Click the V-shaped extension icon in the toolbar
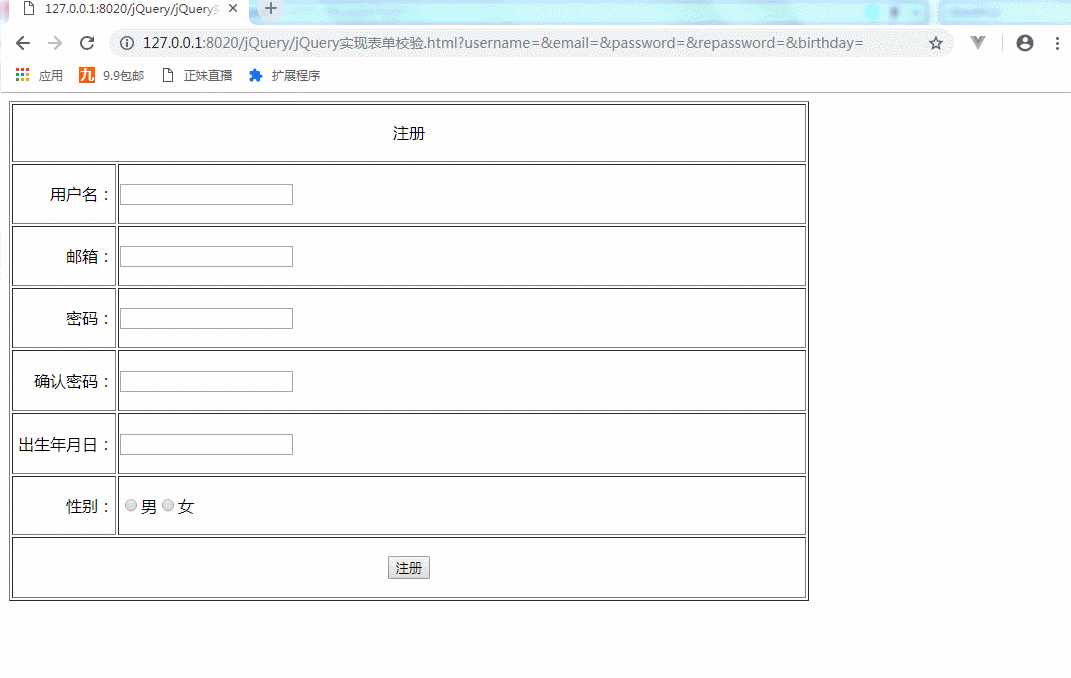The image size is (1071, 678). 978,43
